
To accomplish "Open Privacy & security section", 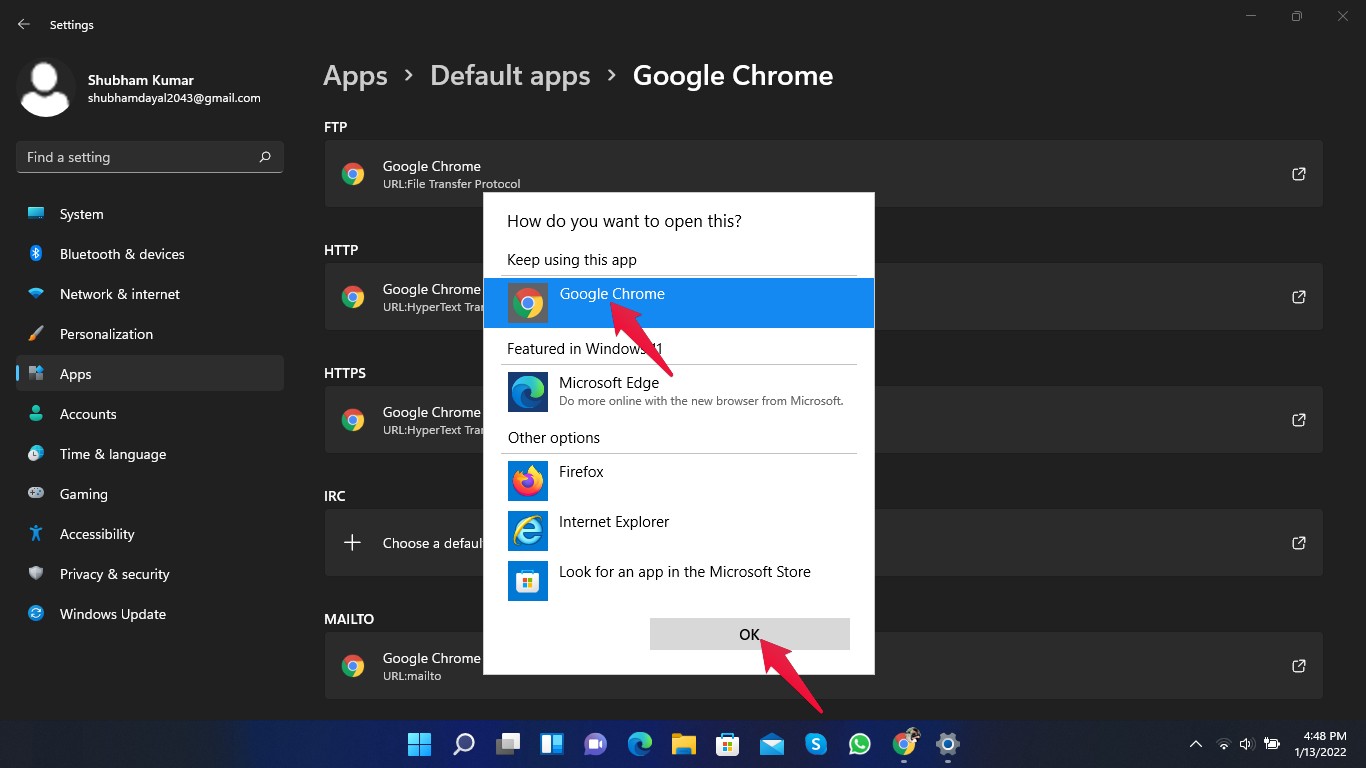I will click(x=114, y=574).
